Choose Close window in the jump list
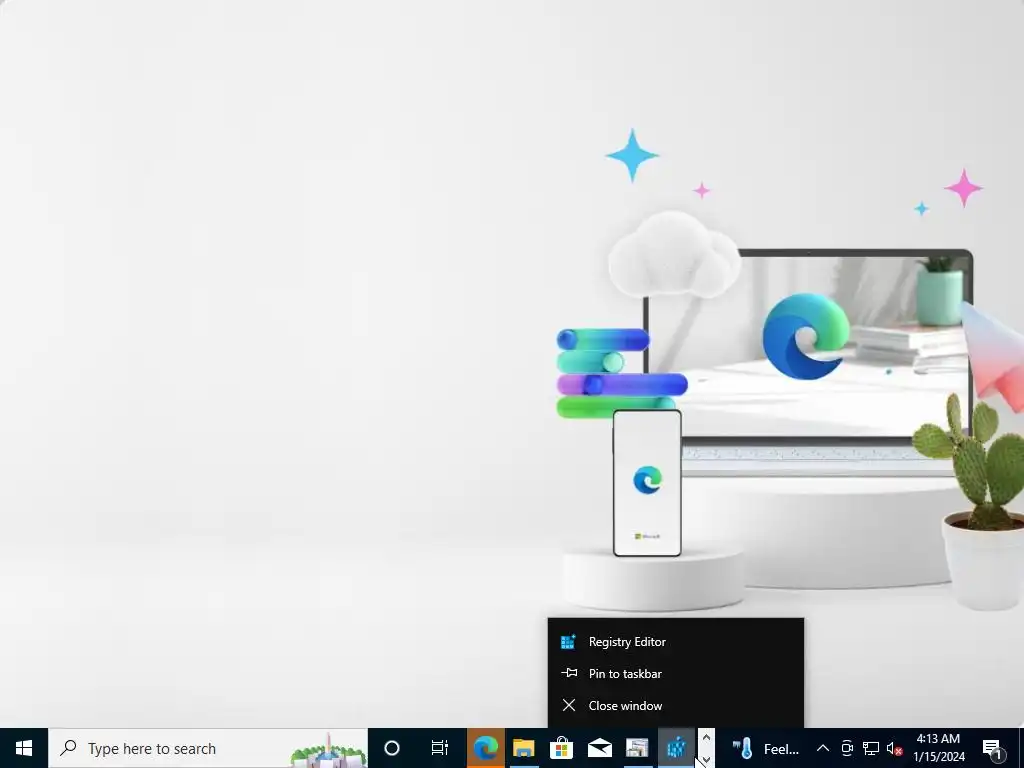Screen dimensions: 1024x768 coord(676,705)
